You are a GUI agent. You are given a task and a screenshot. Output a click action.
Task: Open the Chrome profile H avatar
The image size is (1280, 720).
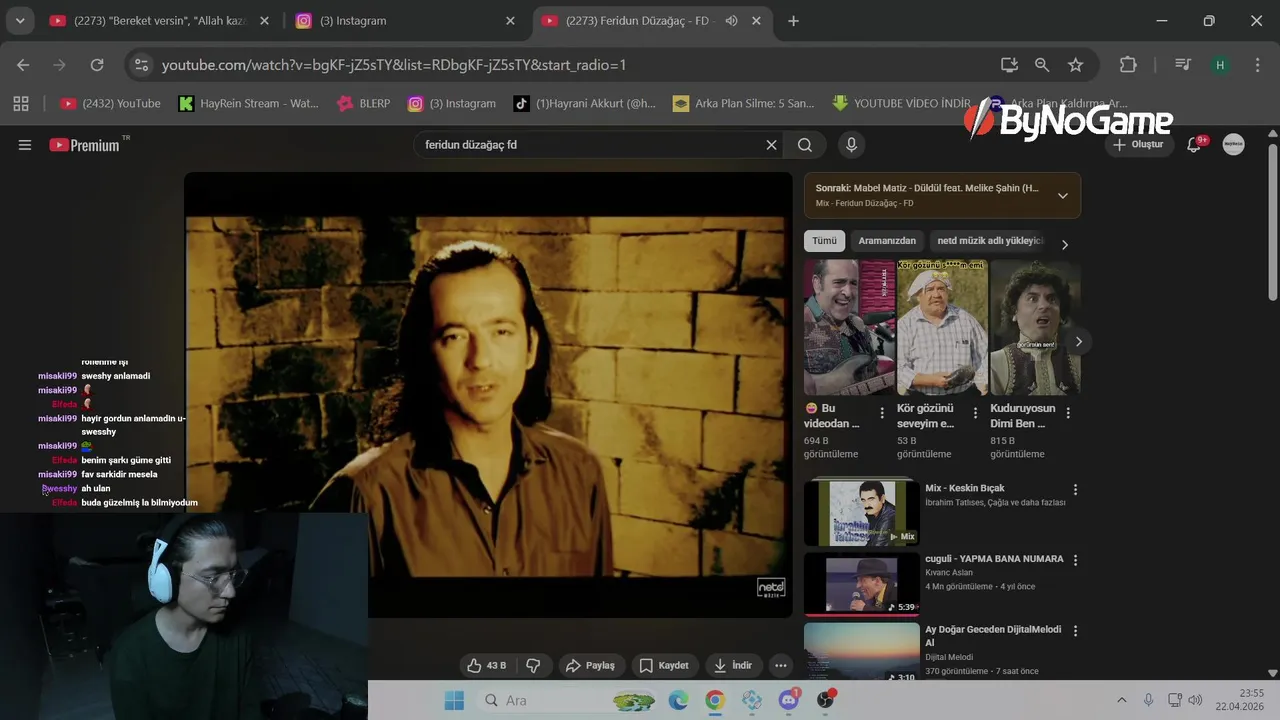[1219, 65]
